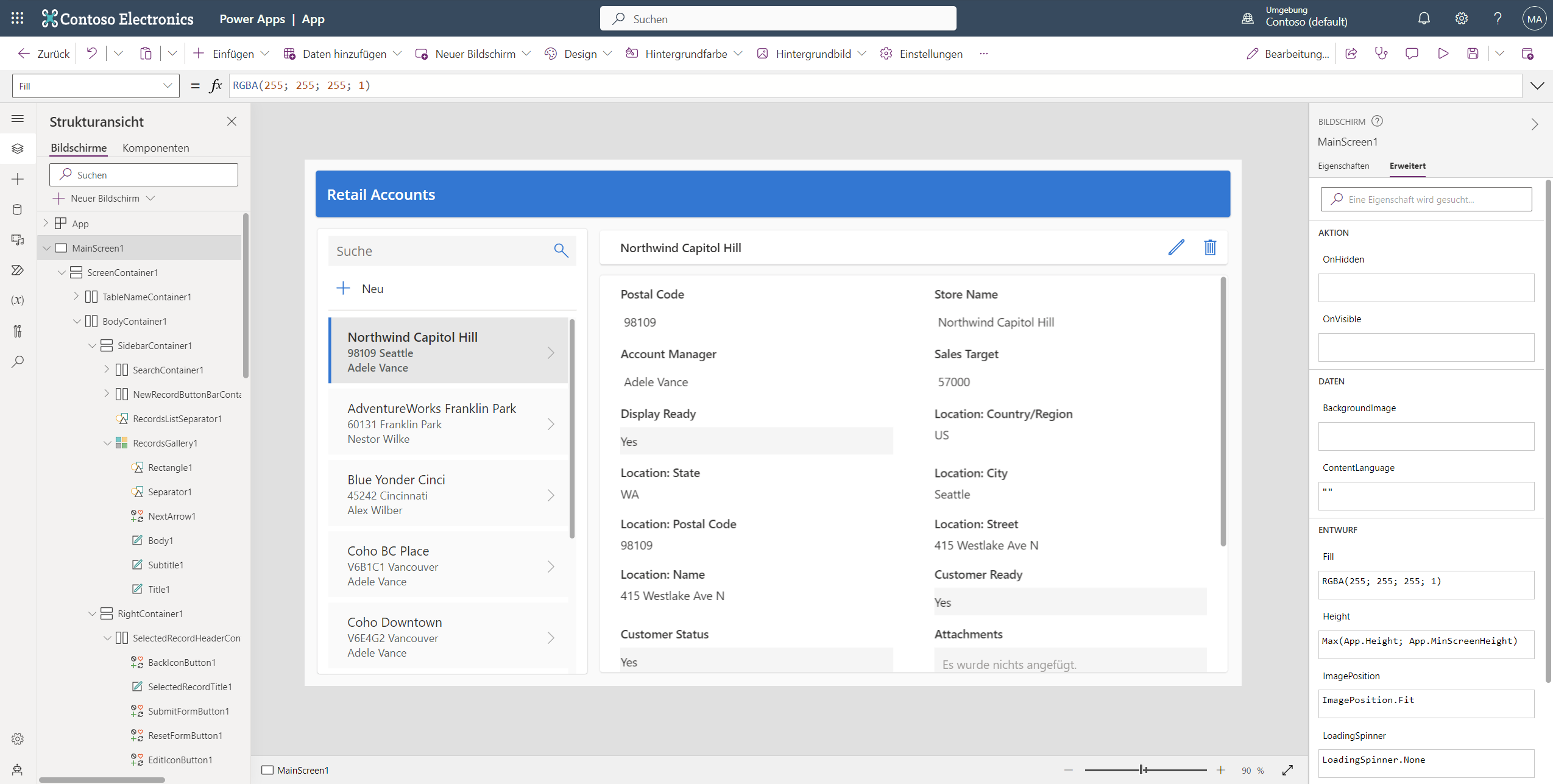The height and width of the screenshot is (784, 1553).
Task: Collapse the MainScreen1 tree node
Action: tap(46, 248)
